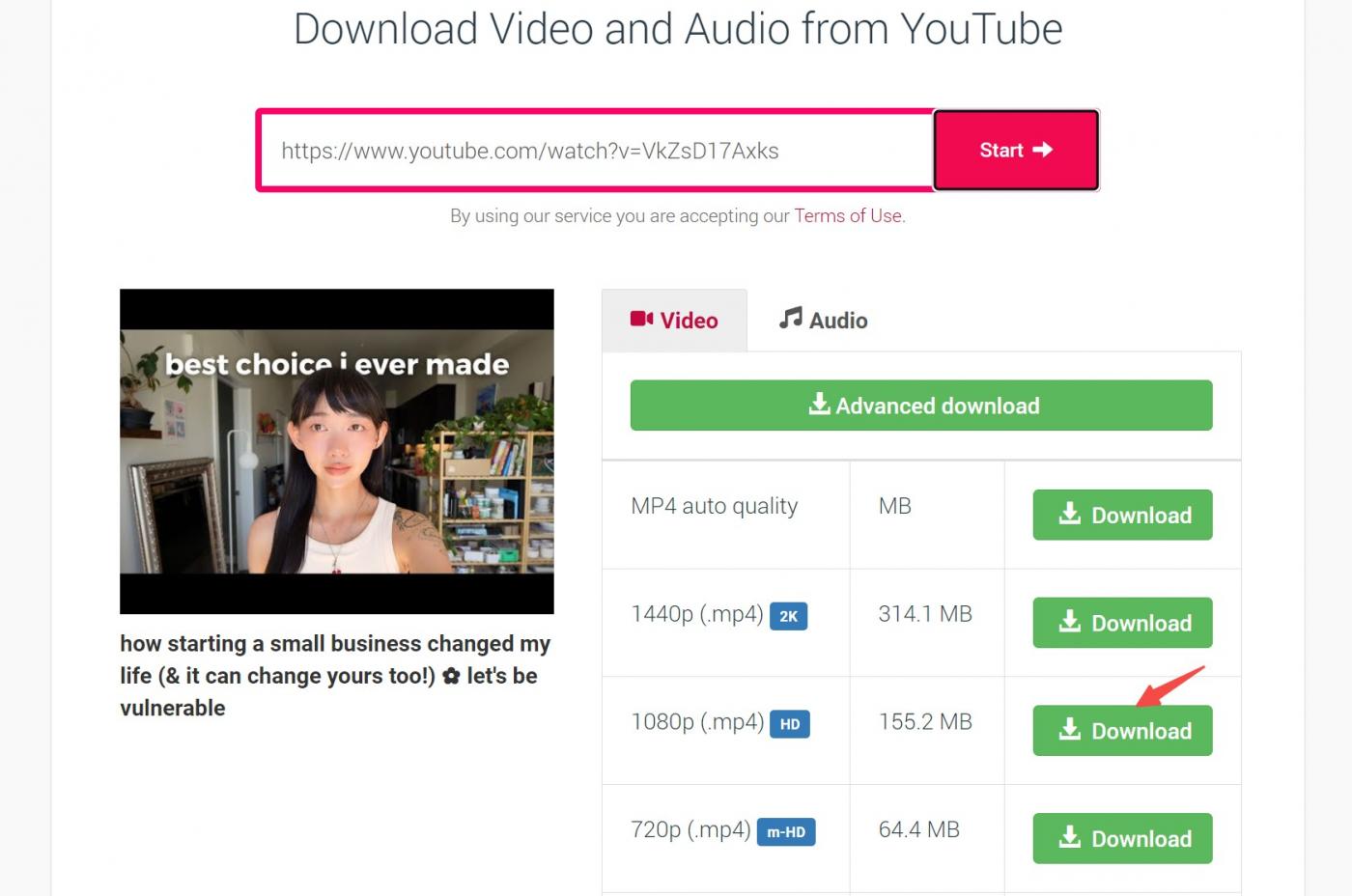Click the Advanced download button

tap(920, 406)
